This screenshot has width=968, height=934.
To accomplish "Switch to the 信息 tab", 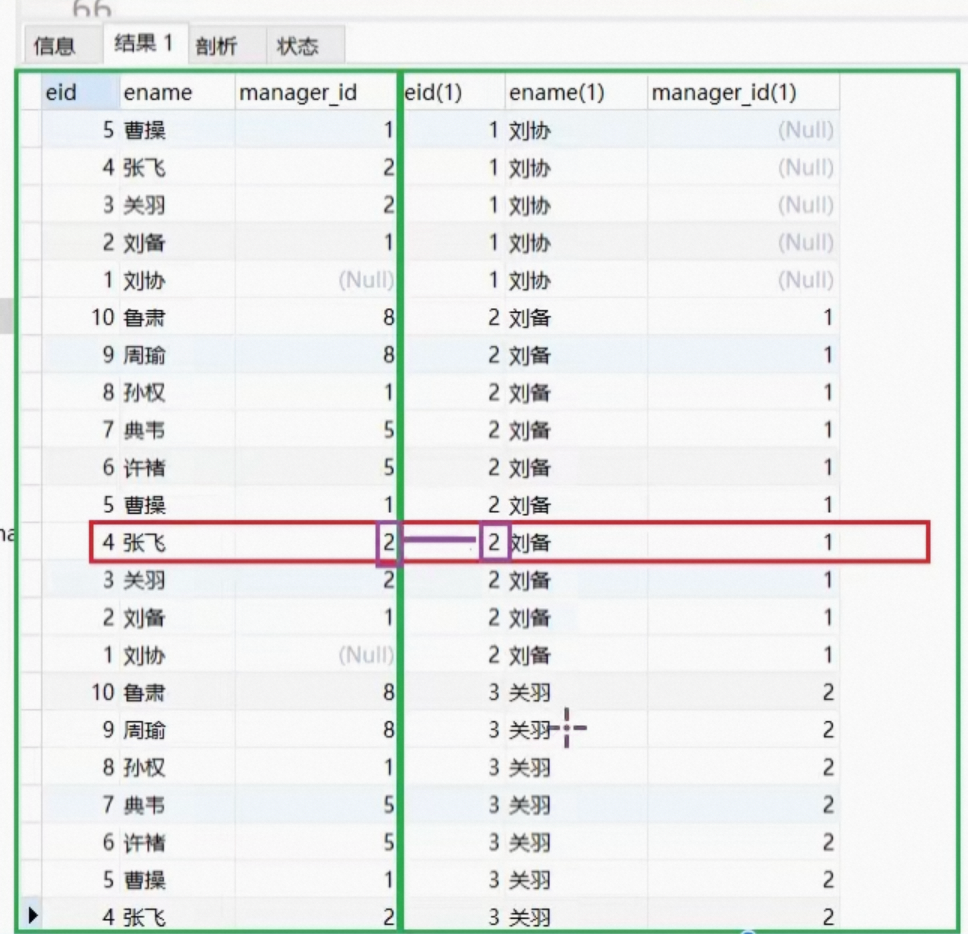I will (54, 46).
